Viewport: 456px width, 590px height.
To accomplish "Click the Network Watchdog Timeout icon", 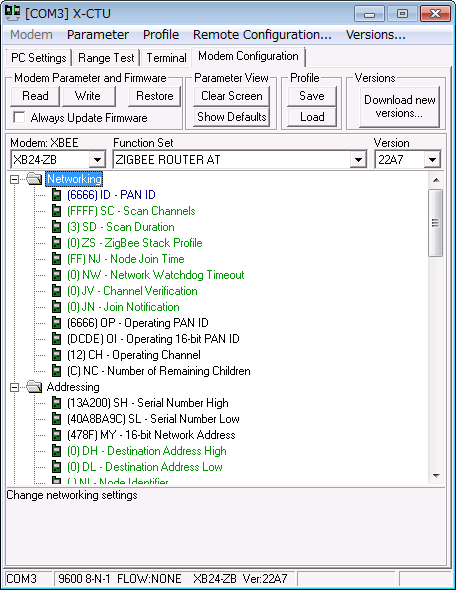I will point(56,275).
